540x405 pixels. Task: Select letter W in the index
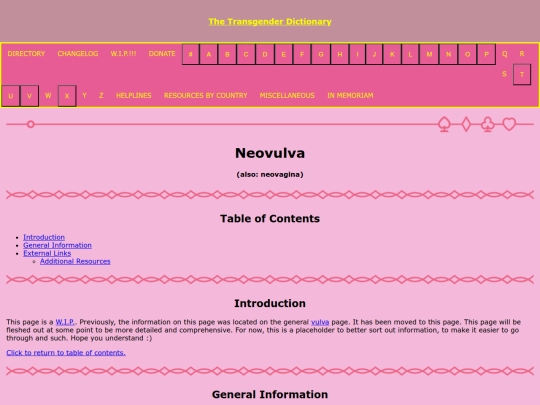tap(48, 95)
